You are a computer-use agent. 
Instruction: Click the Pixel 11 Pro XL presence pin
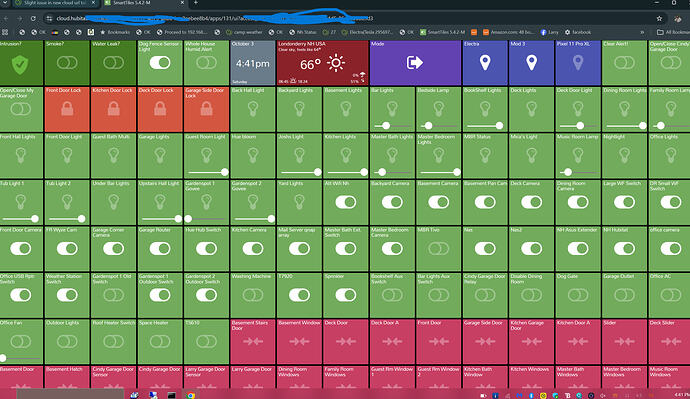click(578, 63)
